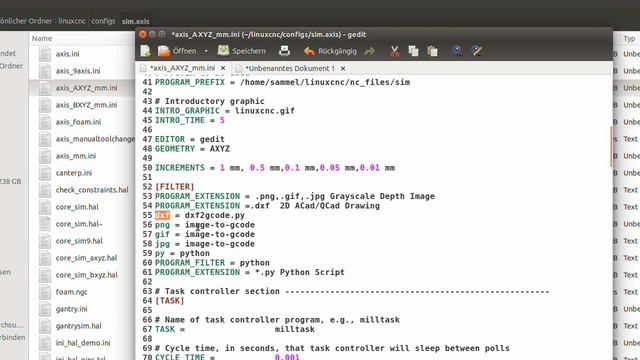
Task: Click the PROGRAM_FILTER = python line
Action: [212, 263]
